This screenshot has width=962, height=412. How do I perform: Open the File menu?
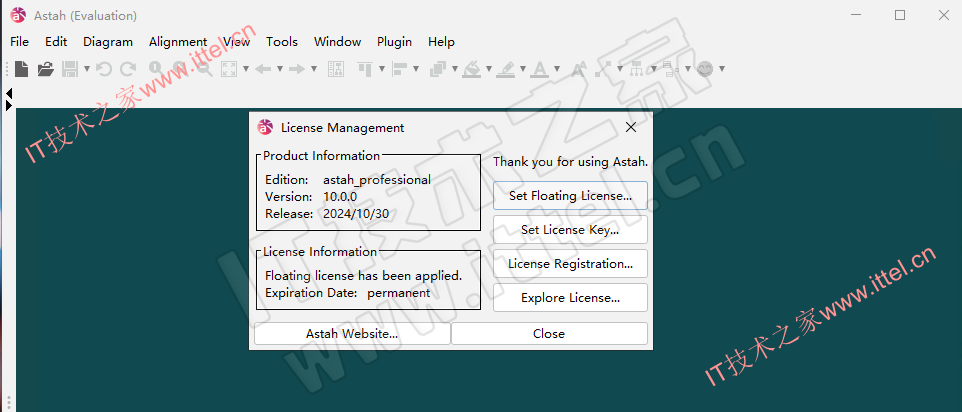20,42
